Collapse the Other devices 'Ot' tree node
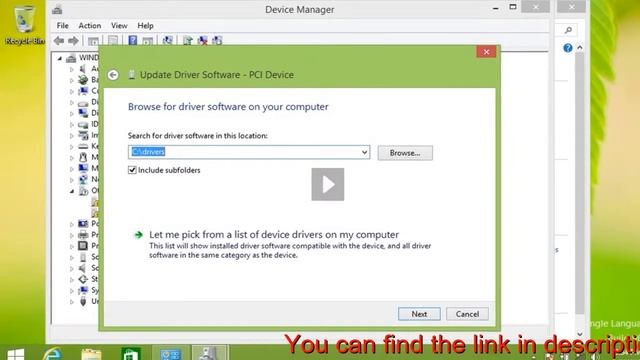The height and width of the screenshot is (360, 640). click(72, 191)
